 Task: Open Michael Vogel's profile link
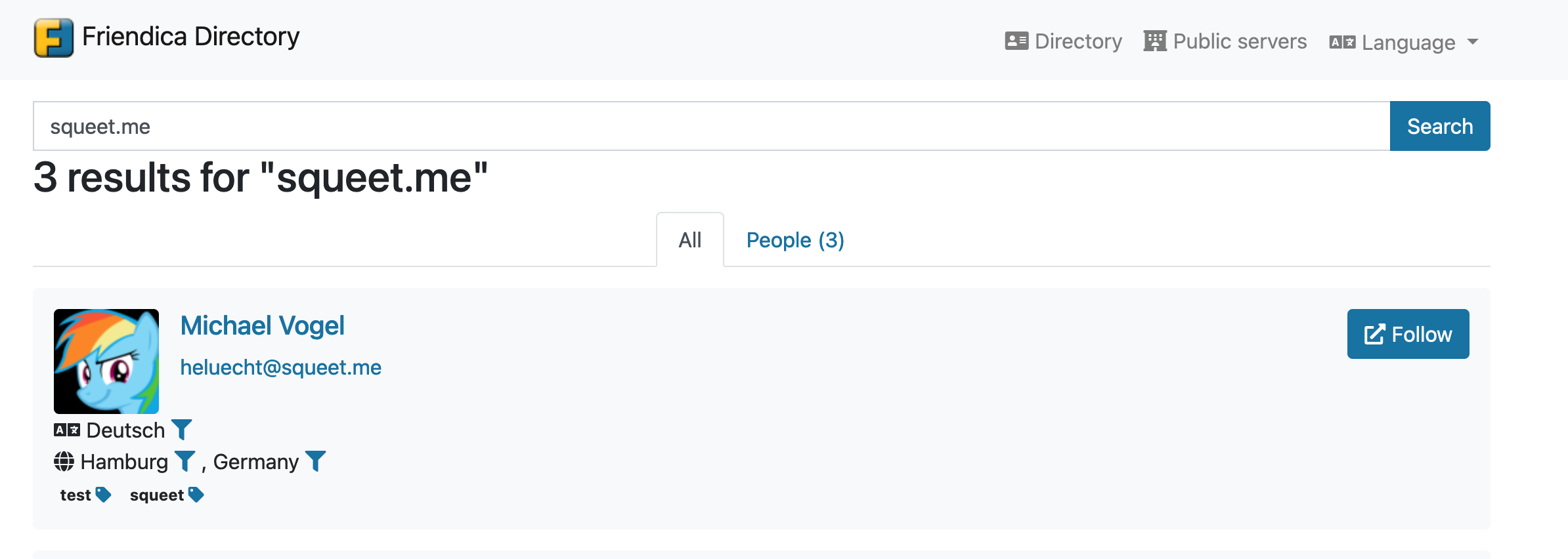tap(262, 325)
